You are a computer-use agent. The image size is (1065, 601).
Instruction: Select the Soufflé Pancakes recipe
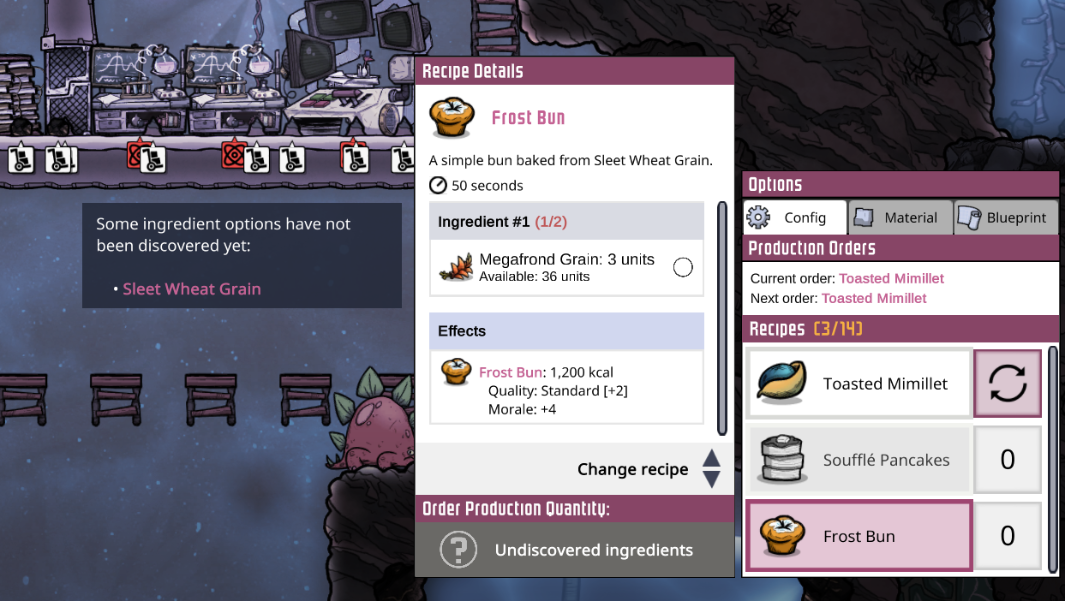tap(859, 460)
